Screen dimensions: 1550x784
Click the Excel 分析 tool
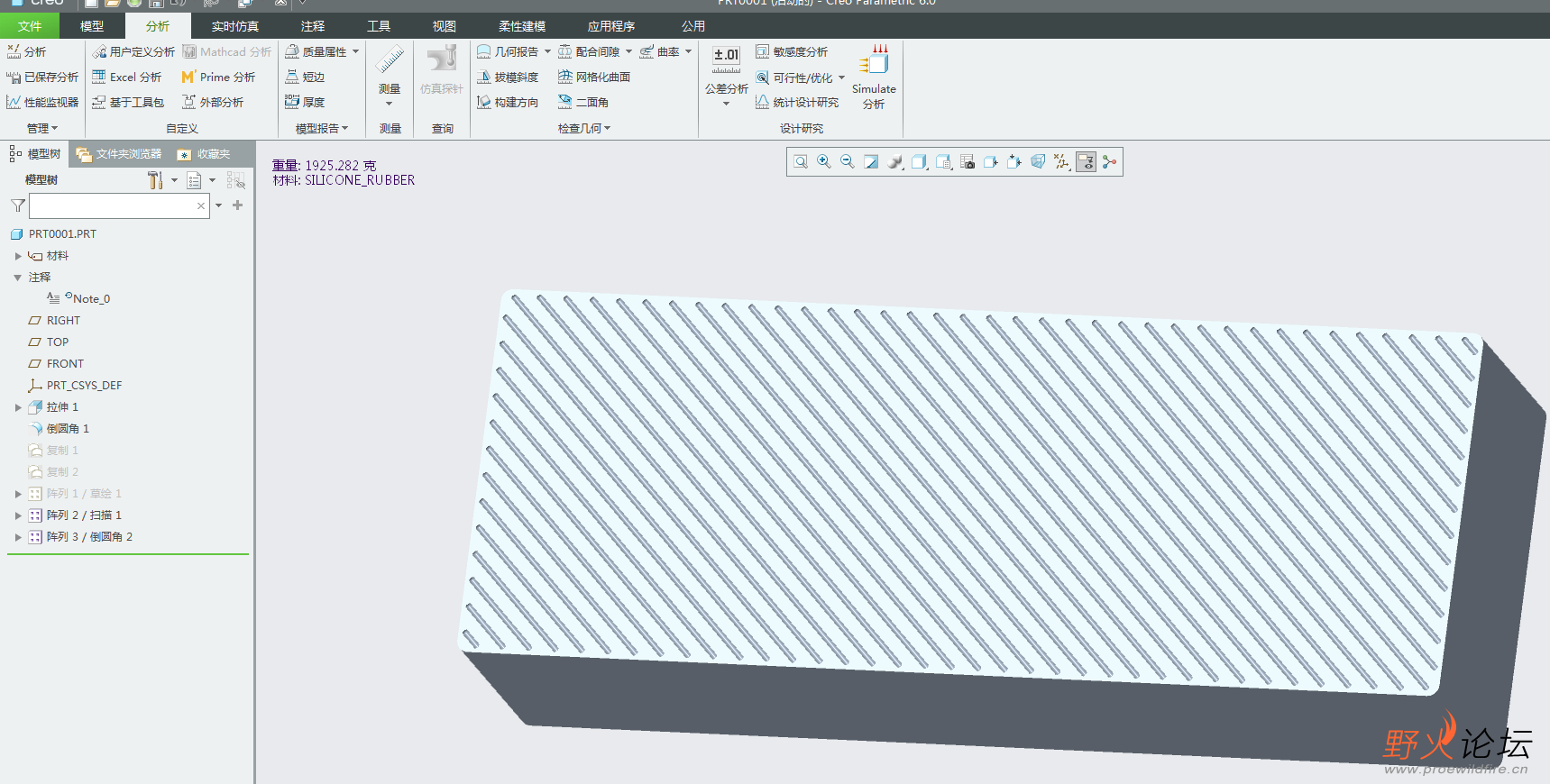pos(127,77)
